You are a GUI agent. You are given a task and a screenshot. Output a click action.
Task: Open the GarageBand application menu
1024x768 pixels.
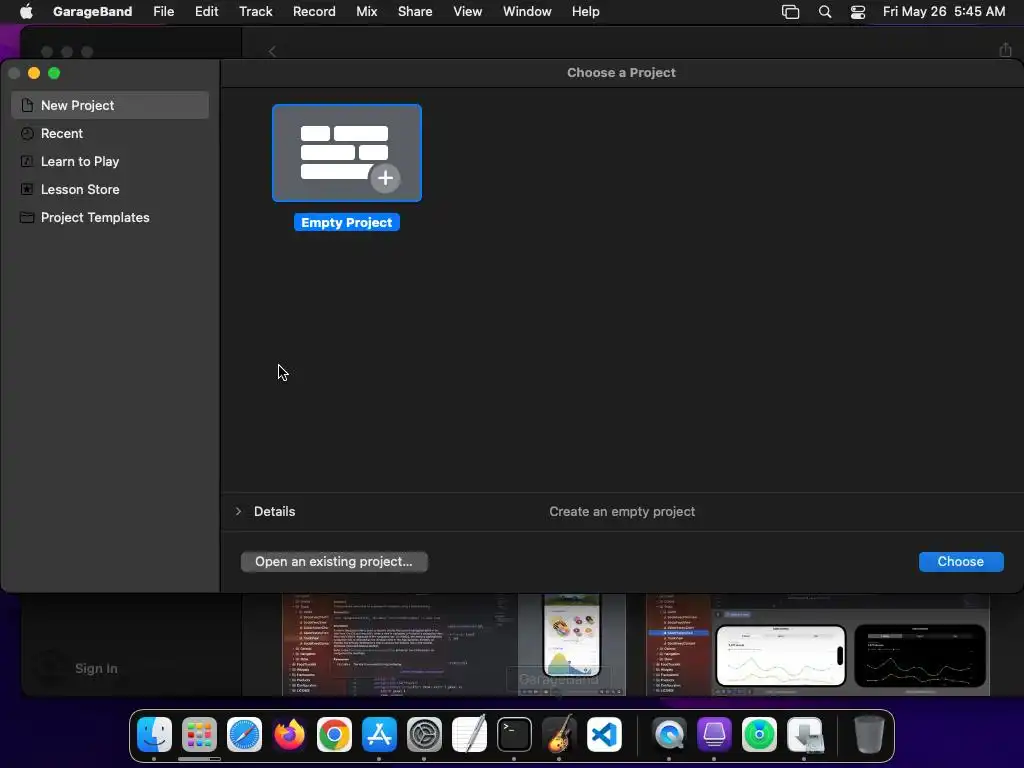92,12
